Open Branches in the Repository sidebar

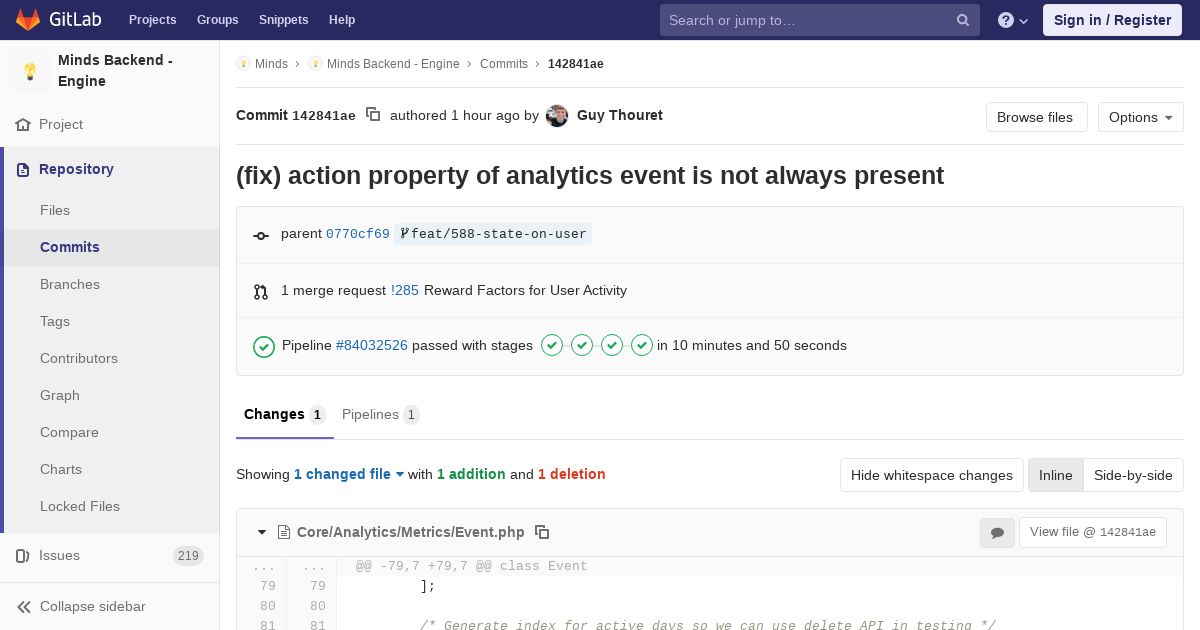tap(70, 284)
